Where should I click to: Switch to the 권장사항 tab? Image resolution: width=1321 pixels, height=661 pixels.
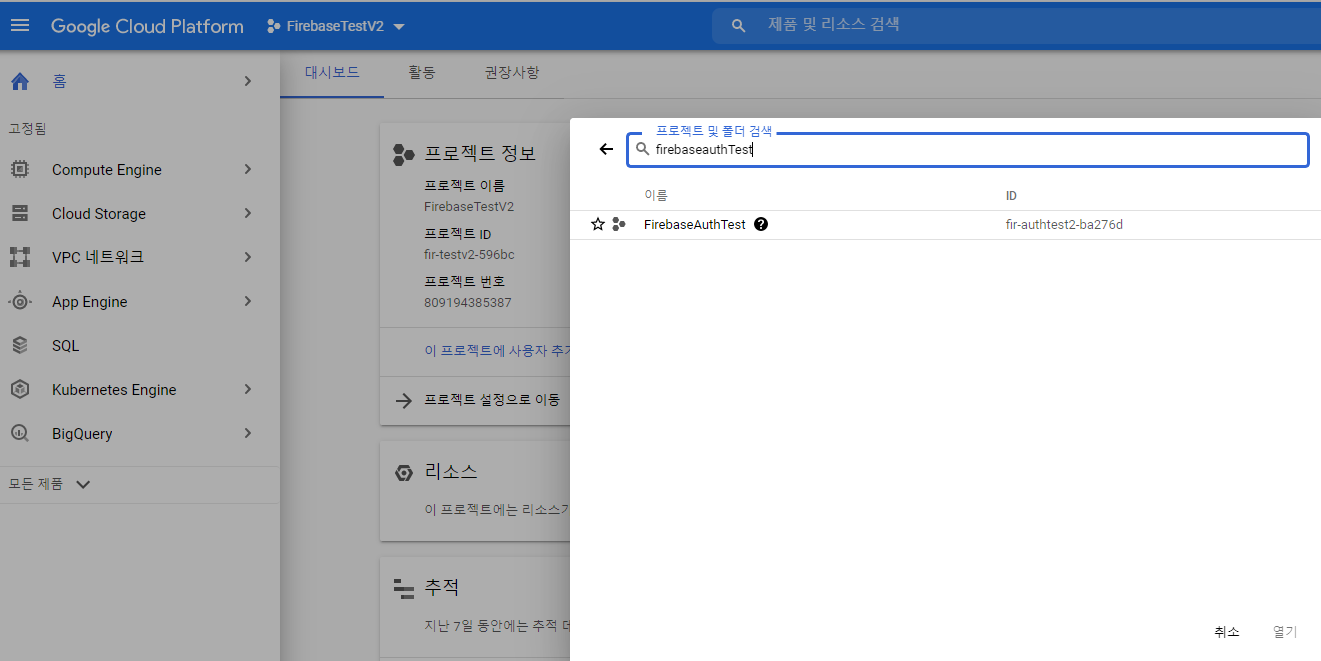coord(512,73)
